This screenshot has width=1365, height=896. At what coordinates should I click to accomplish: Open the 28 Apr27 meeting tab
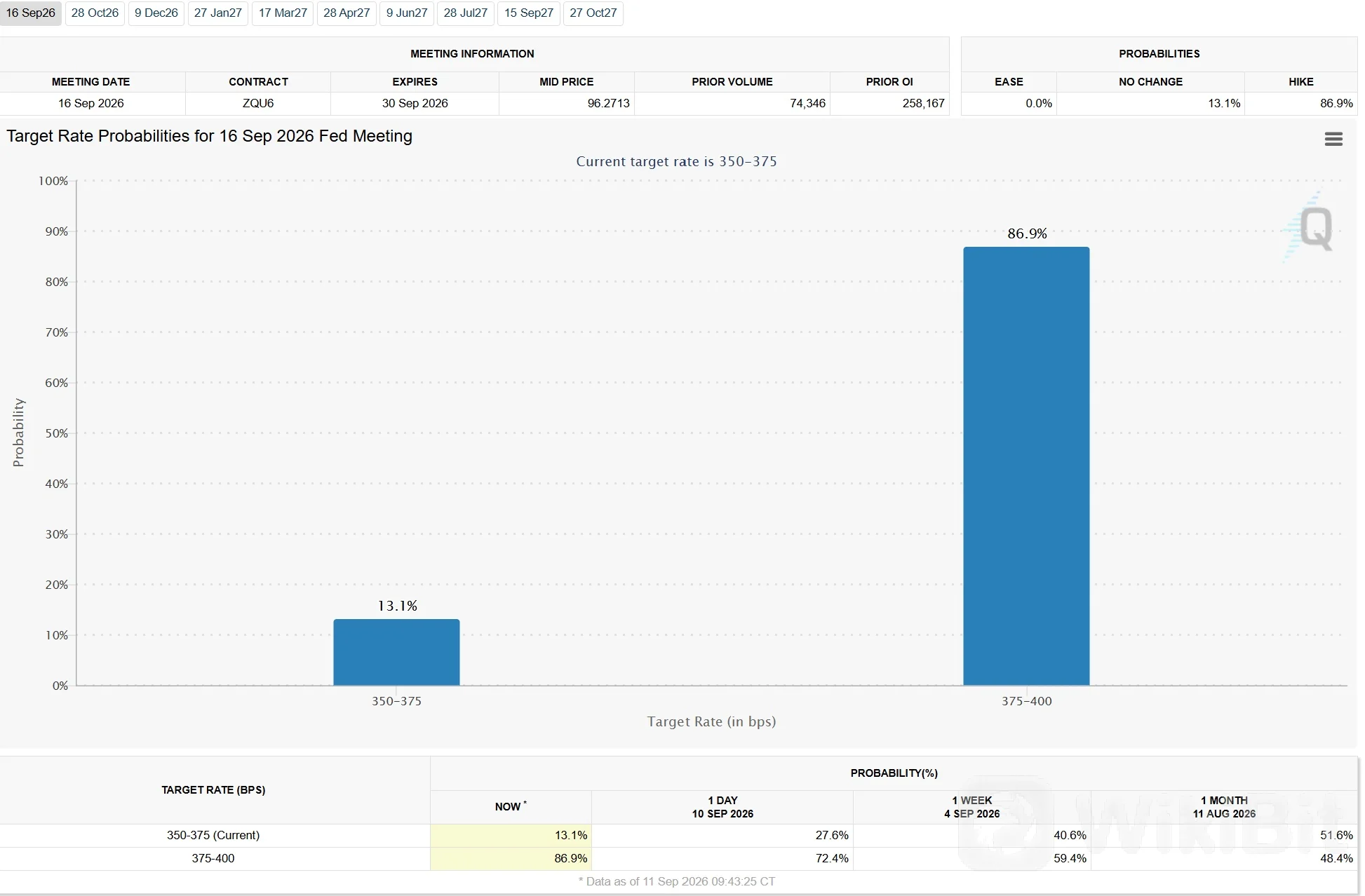click(347, 13)
